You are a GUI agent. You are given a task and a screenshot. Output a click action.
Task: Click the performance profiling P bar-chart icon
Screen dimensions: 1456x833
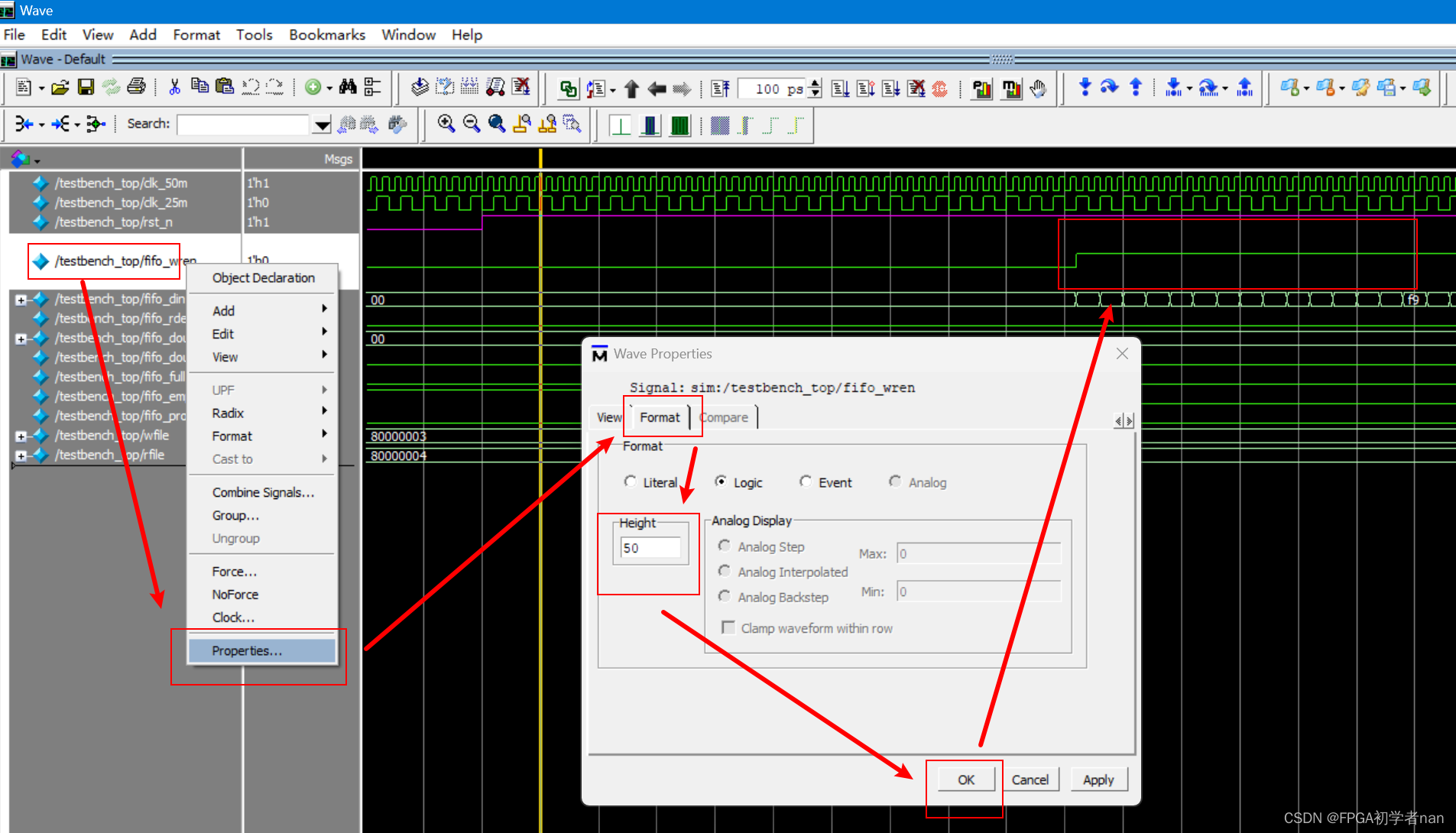click(x=981, y=89)
